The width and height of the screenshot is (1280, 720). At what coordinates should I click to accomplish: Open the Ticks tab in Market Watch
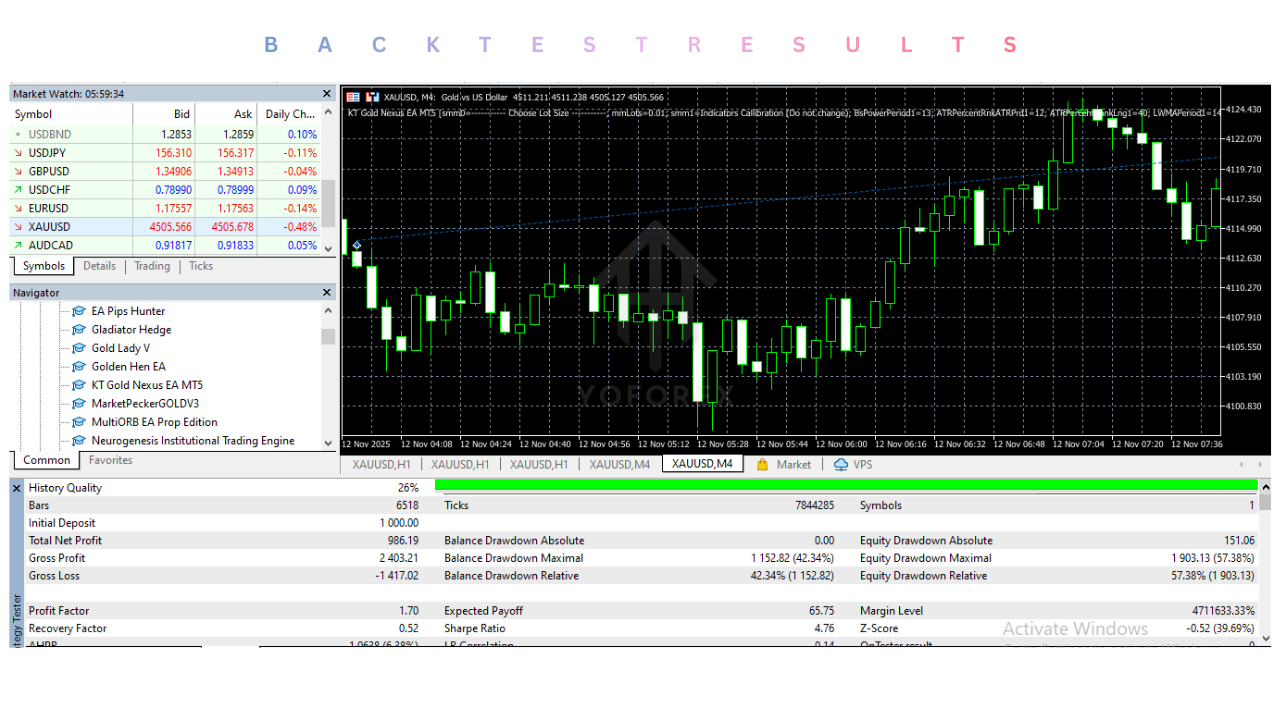coord(201,266)
